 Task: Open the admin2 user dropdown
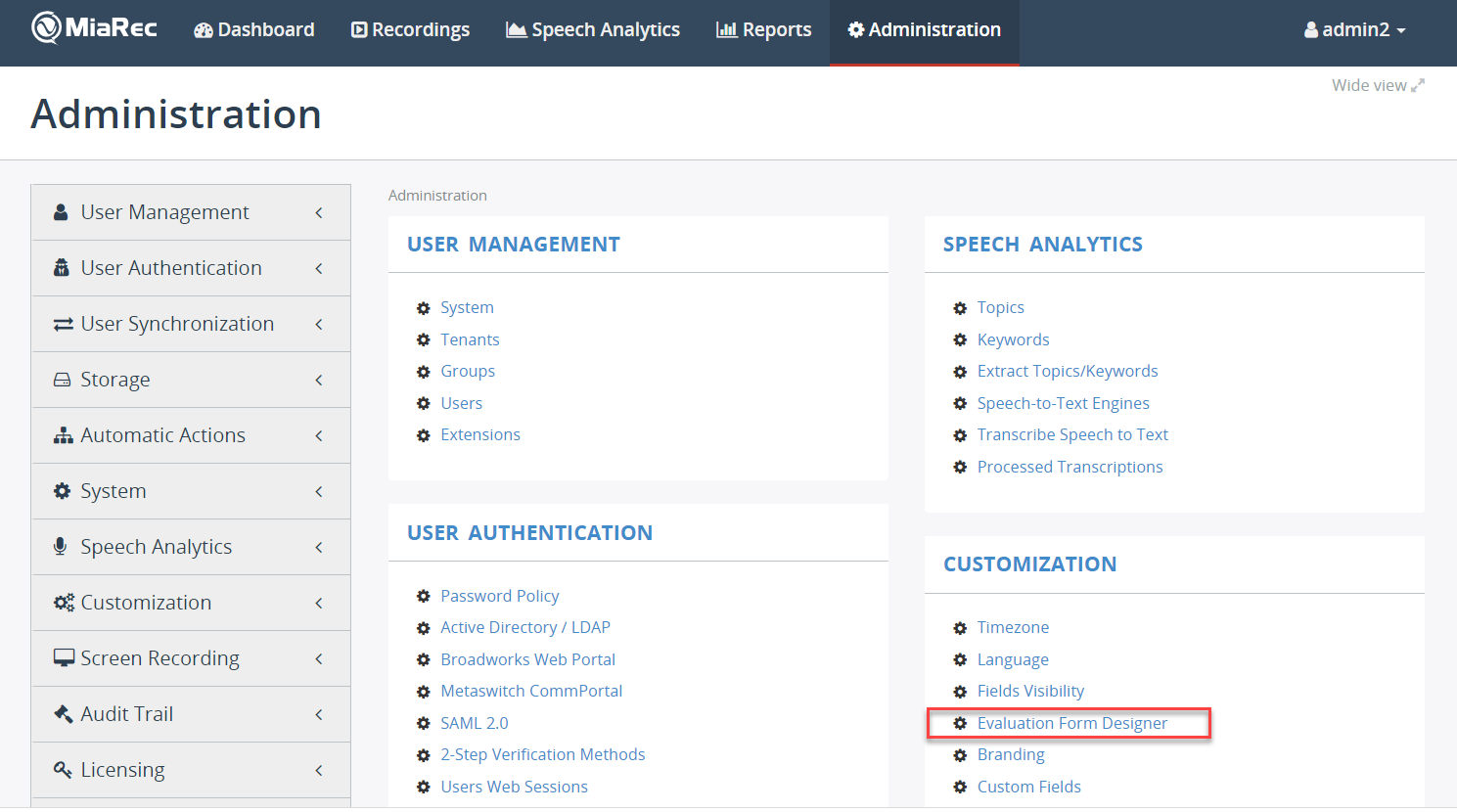point(1354,30)
